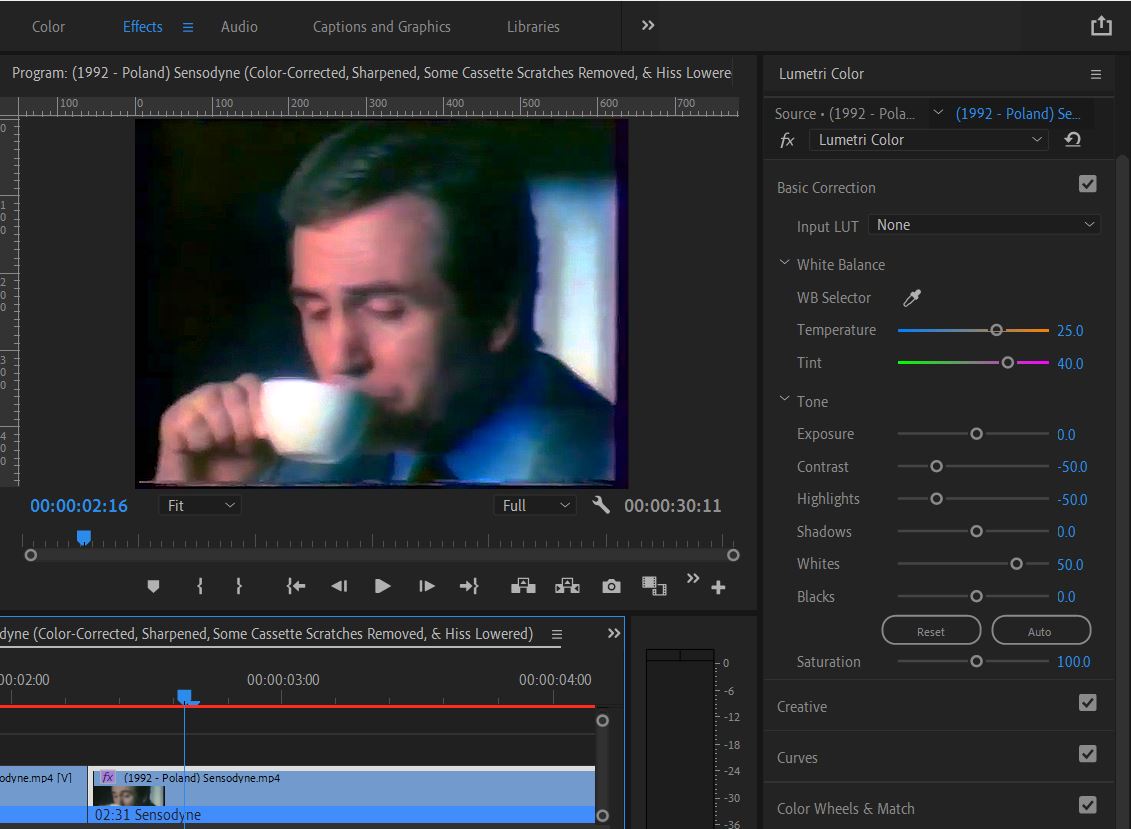Reset the Lumetri Color effect
The height and width of the screenshot is (829, 1131).
pyautogui.click(x=1073, y=140)
